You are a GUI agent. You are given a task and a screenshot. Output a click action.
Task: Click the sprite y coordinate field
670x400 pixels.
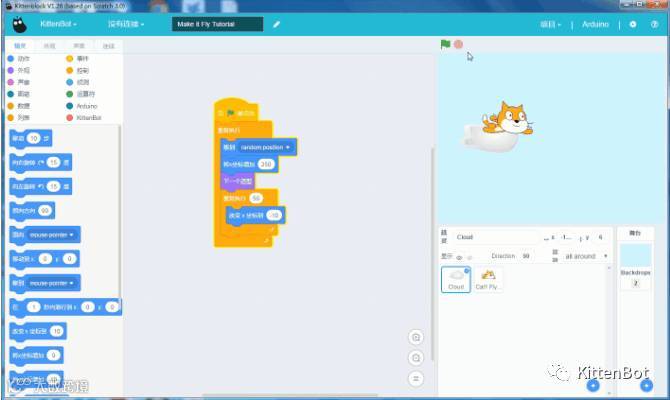(x=600, y=237)
